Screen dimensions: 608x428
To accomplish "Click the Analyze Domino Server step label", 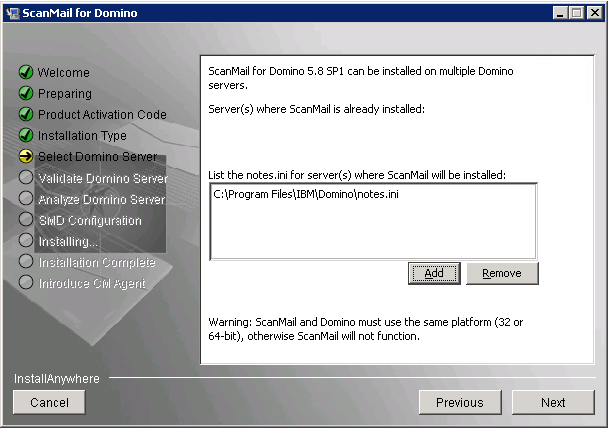I will tap(102, 199).
